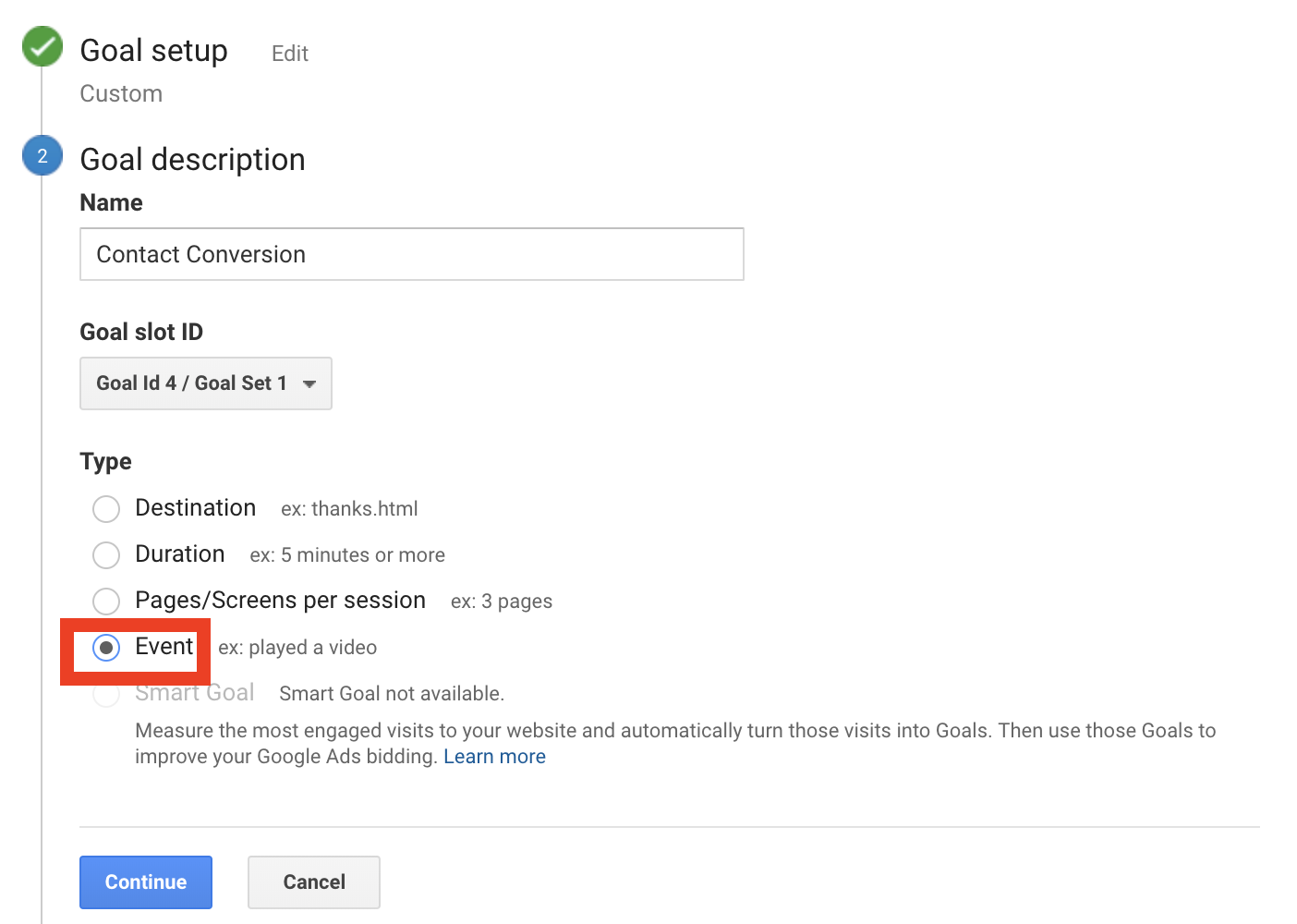Click the blue step 2 circle

42,156
